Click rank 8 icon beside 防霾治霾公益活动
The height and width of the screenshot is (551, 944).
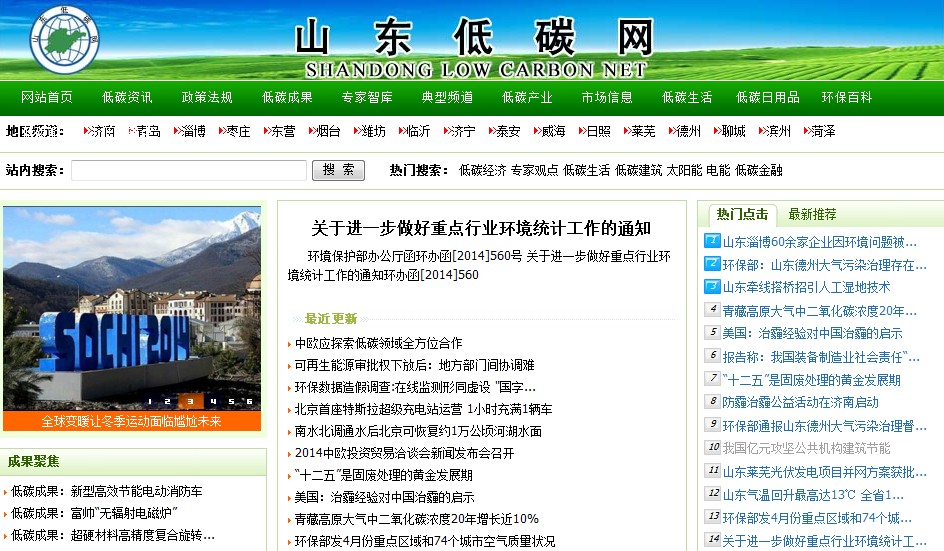(712, 402)
